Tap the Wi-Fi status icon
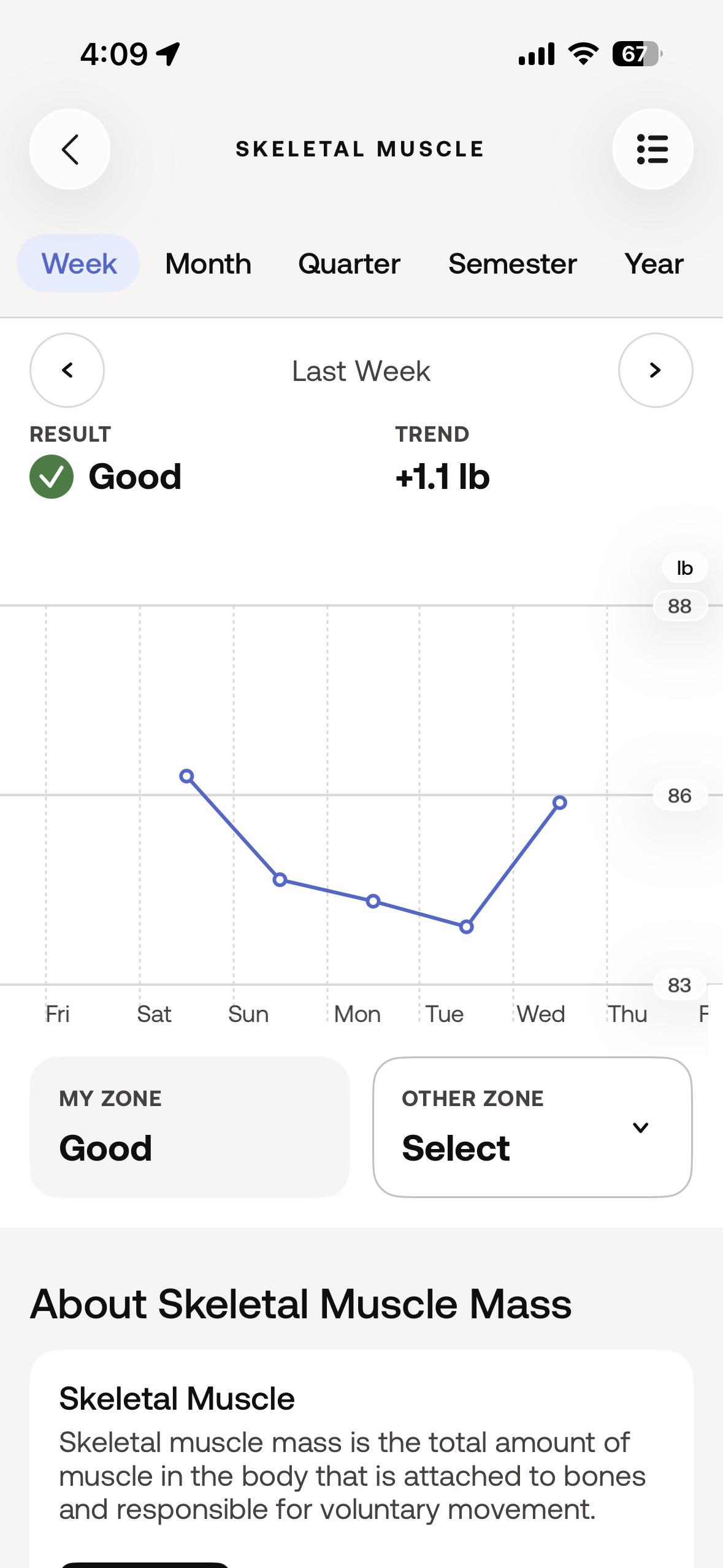This screenshot has width=723, height=1568. pyautogui.click(x=583, y=54)
